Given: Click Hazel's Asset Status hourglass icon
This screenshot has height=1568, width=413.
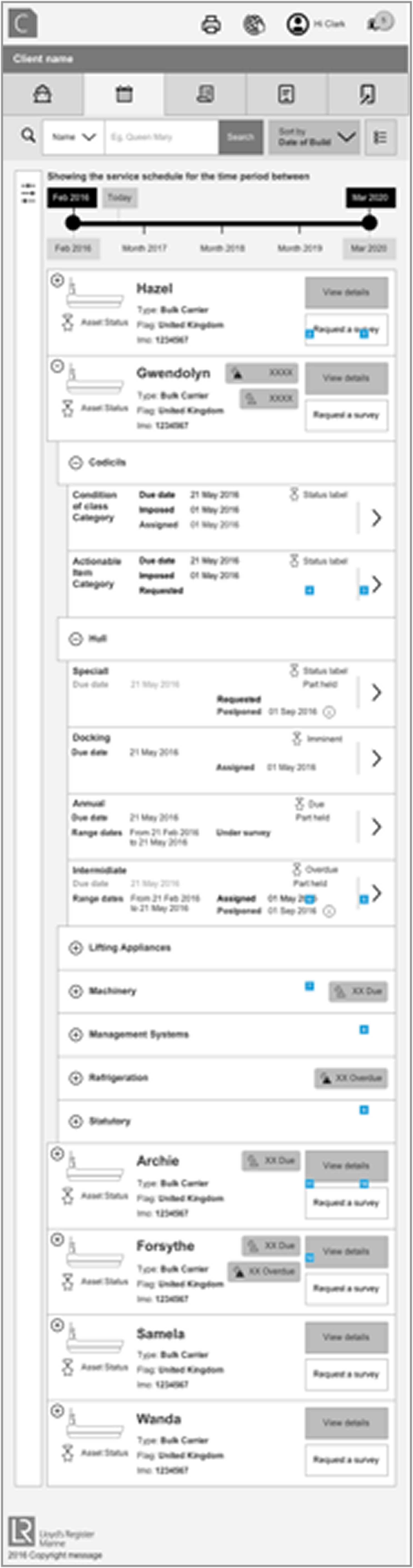Looking at the screenshot, I should [68, 323].
